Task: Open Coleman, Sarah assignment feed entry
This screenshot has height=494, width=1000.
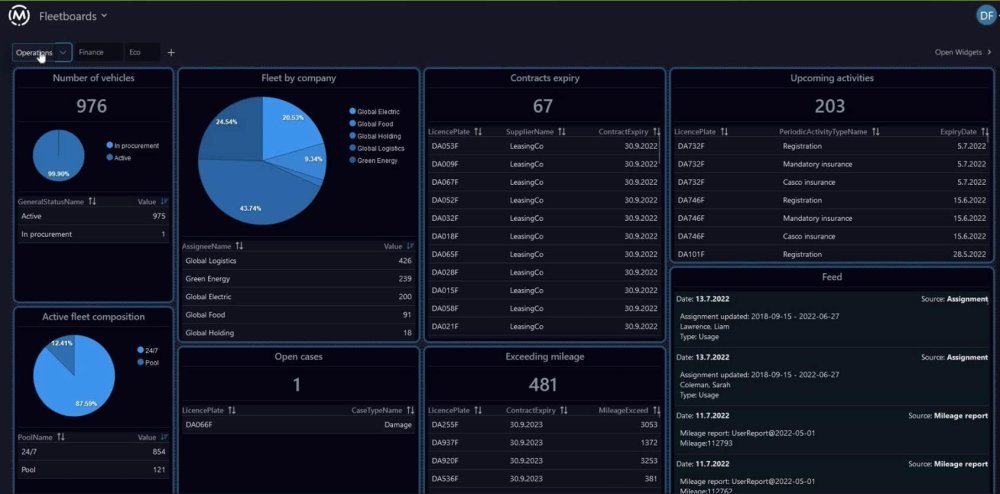Action: click(x=832, y=375)
